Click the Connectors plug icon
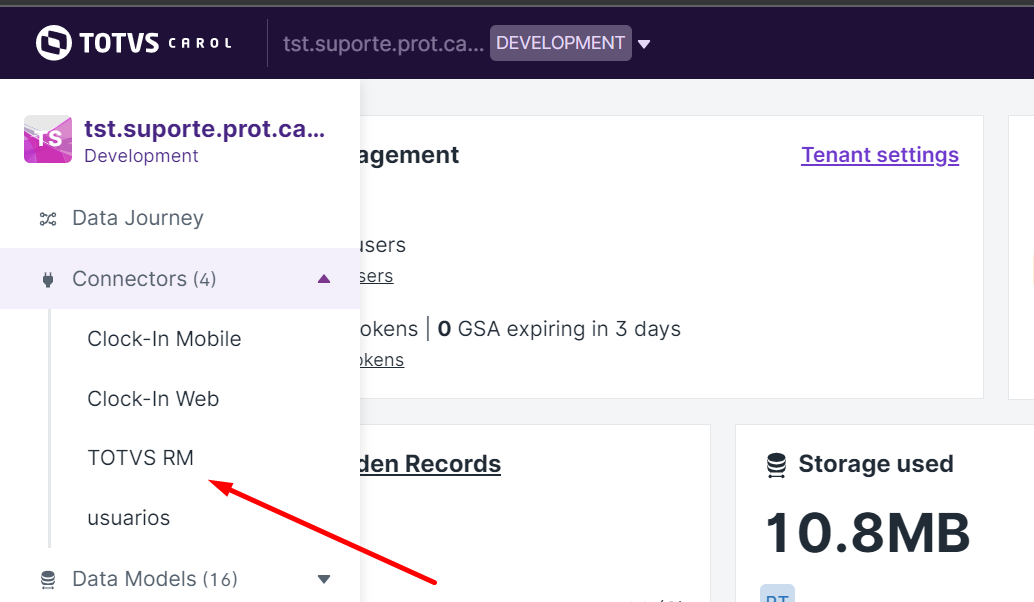 (x=46, y=279)
